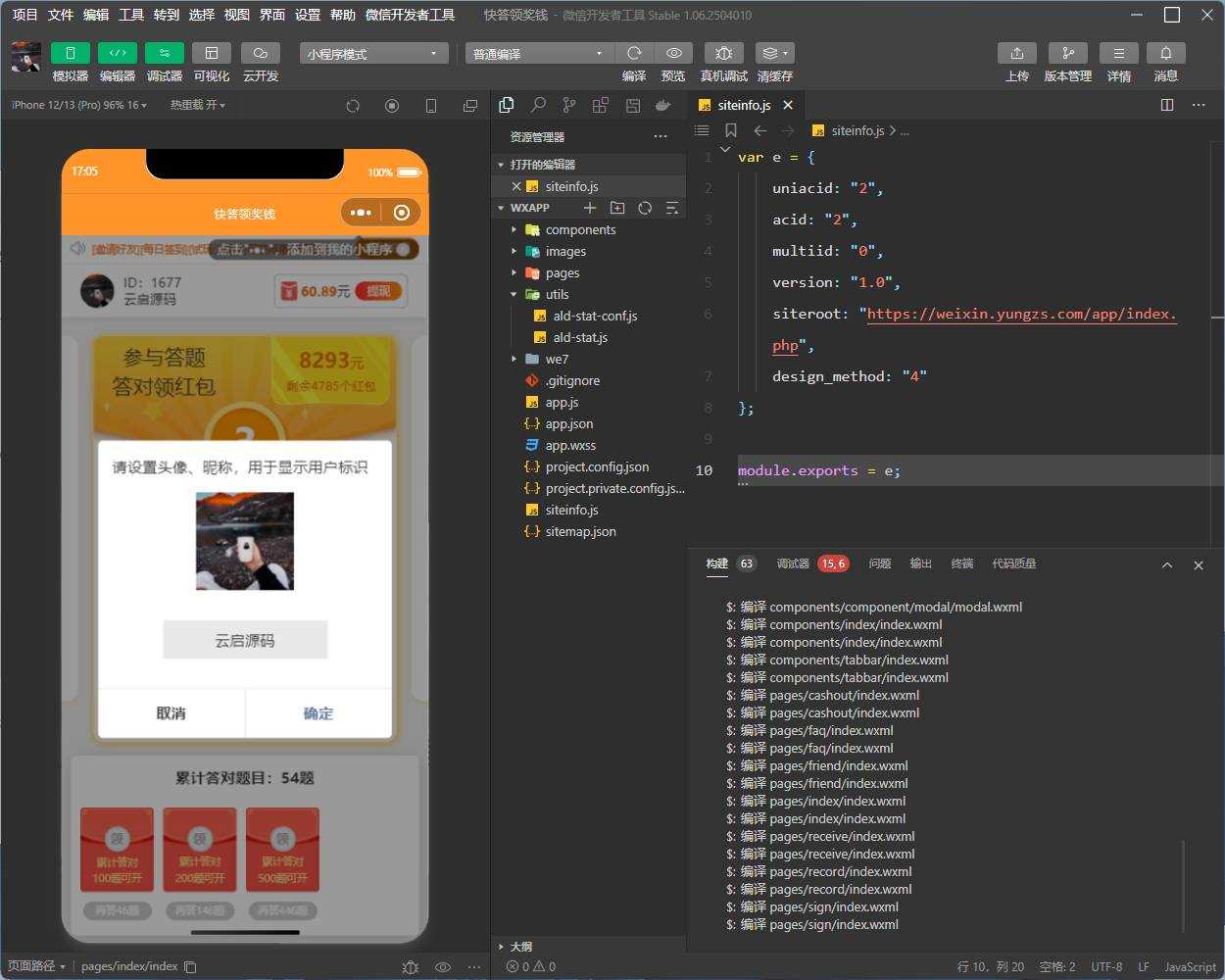Click the 预览 preview eye icon
Viewport: 1225px width, 980px height.
click(673, 53)
